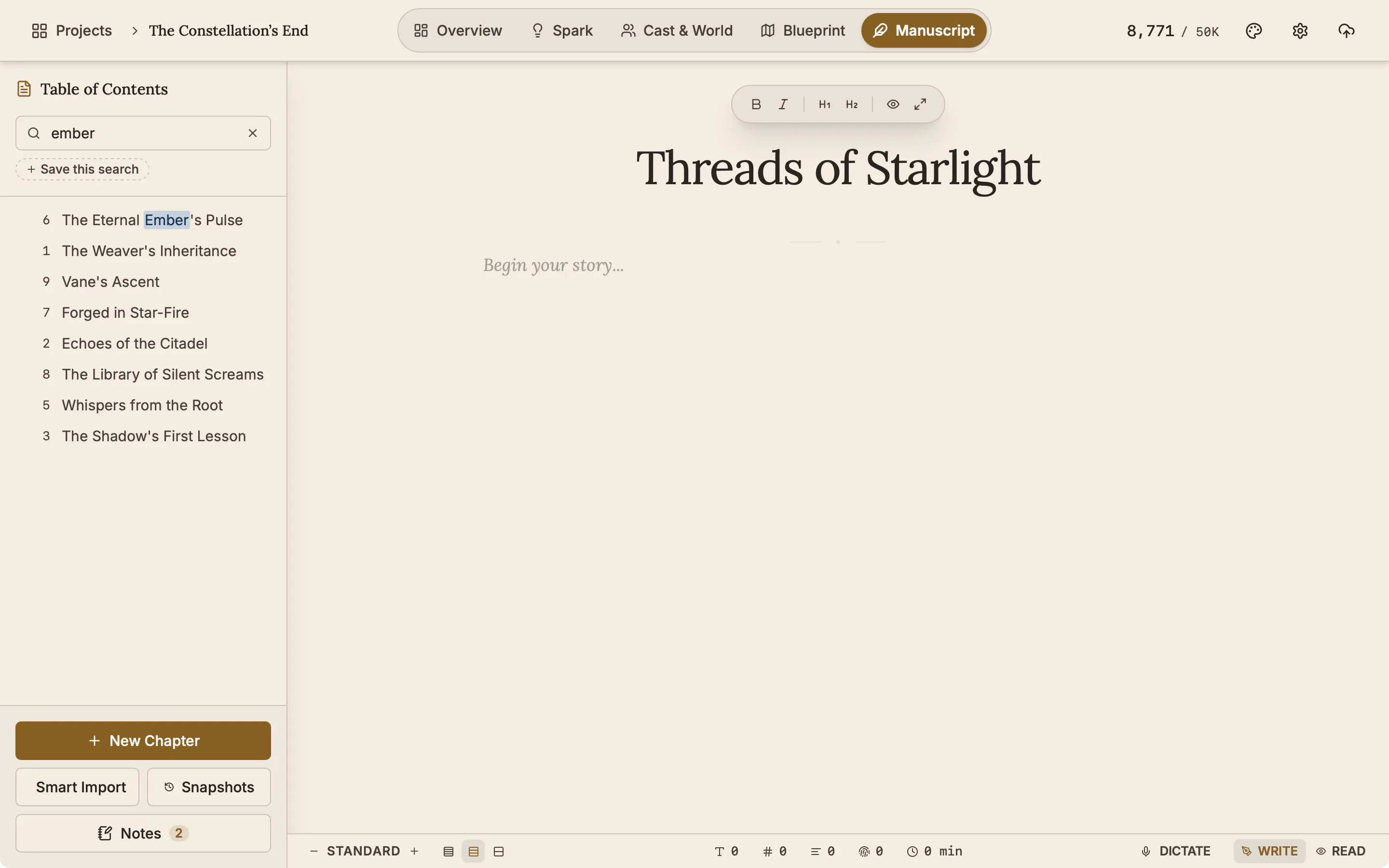This screenshot has width=1389, height=868.
Task: Expand editor to fullscreen with the arrows icon
Action: coord(920,104)
